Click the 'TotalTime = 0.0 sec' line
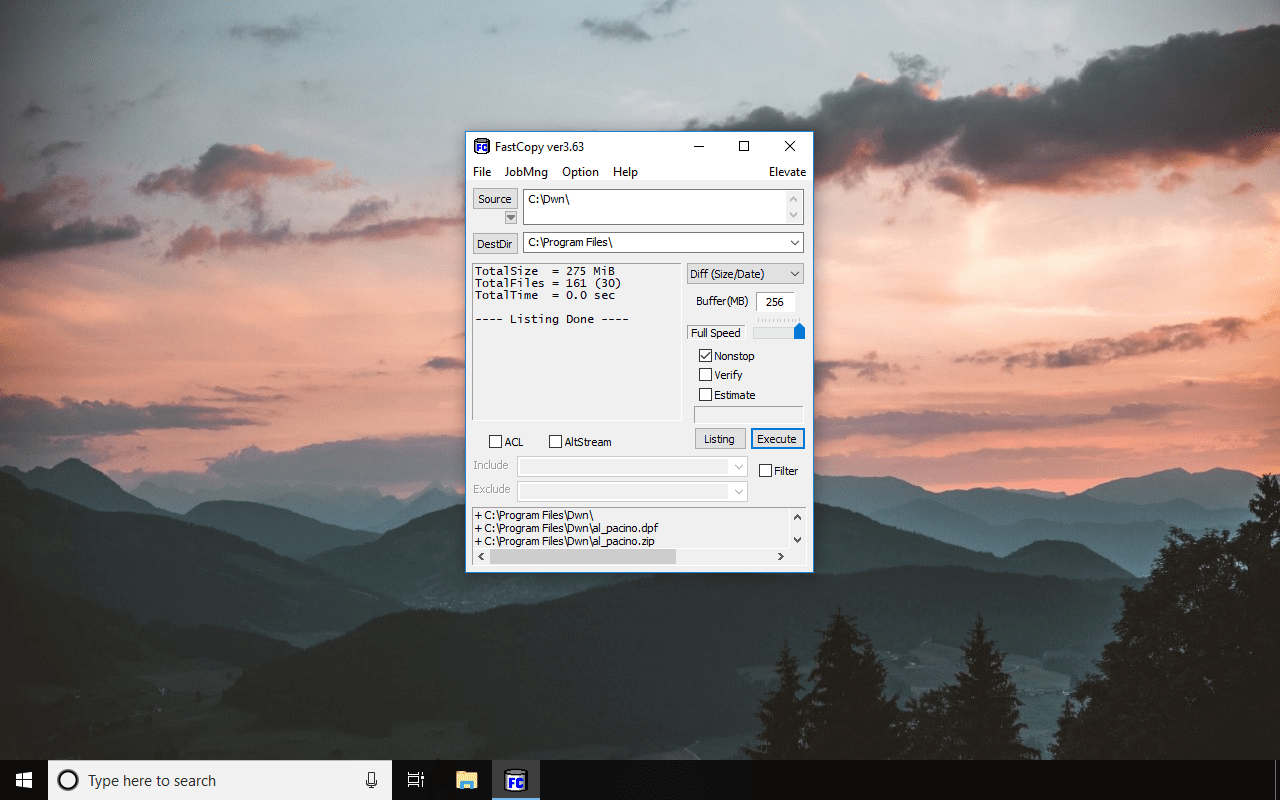Image resolution: width=1280 pixels, height=800 pixels. pos(545,295)
